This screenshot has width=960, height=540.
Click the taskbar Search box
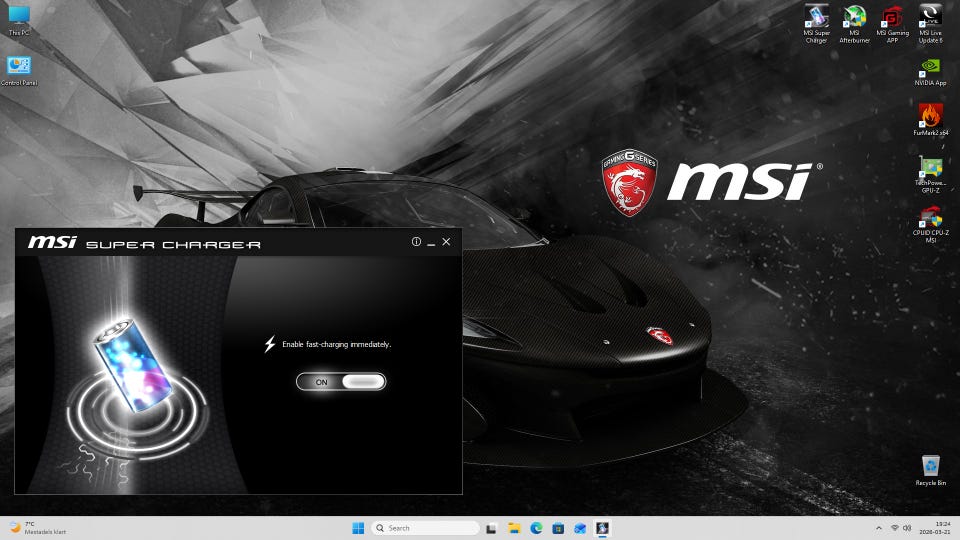coord(425,528)
